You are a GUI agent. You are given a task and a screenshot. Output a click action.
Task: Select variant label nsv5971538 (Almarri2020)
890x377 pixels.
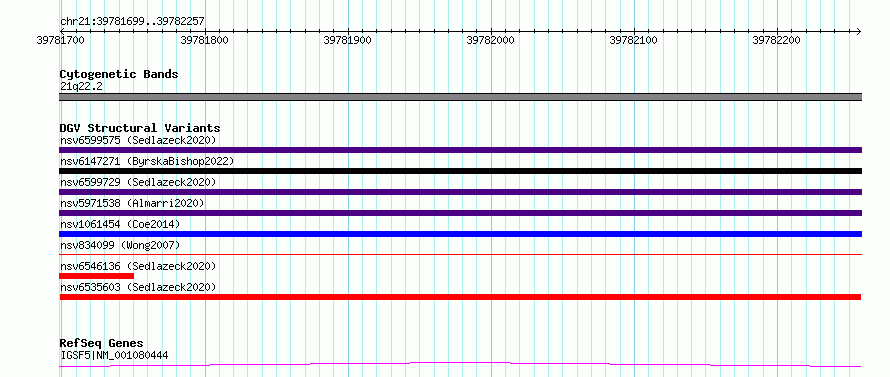click(132, 203)
